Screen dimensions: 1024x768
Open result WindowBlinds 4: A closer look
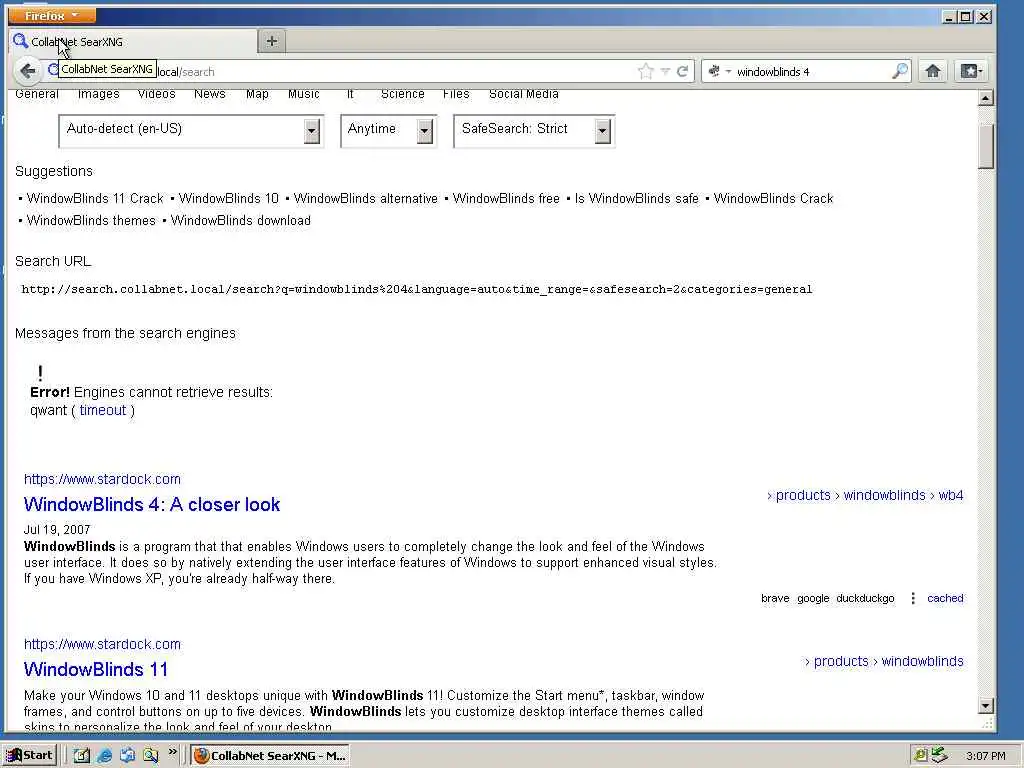(x=152, y=504)
